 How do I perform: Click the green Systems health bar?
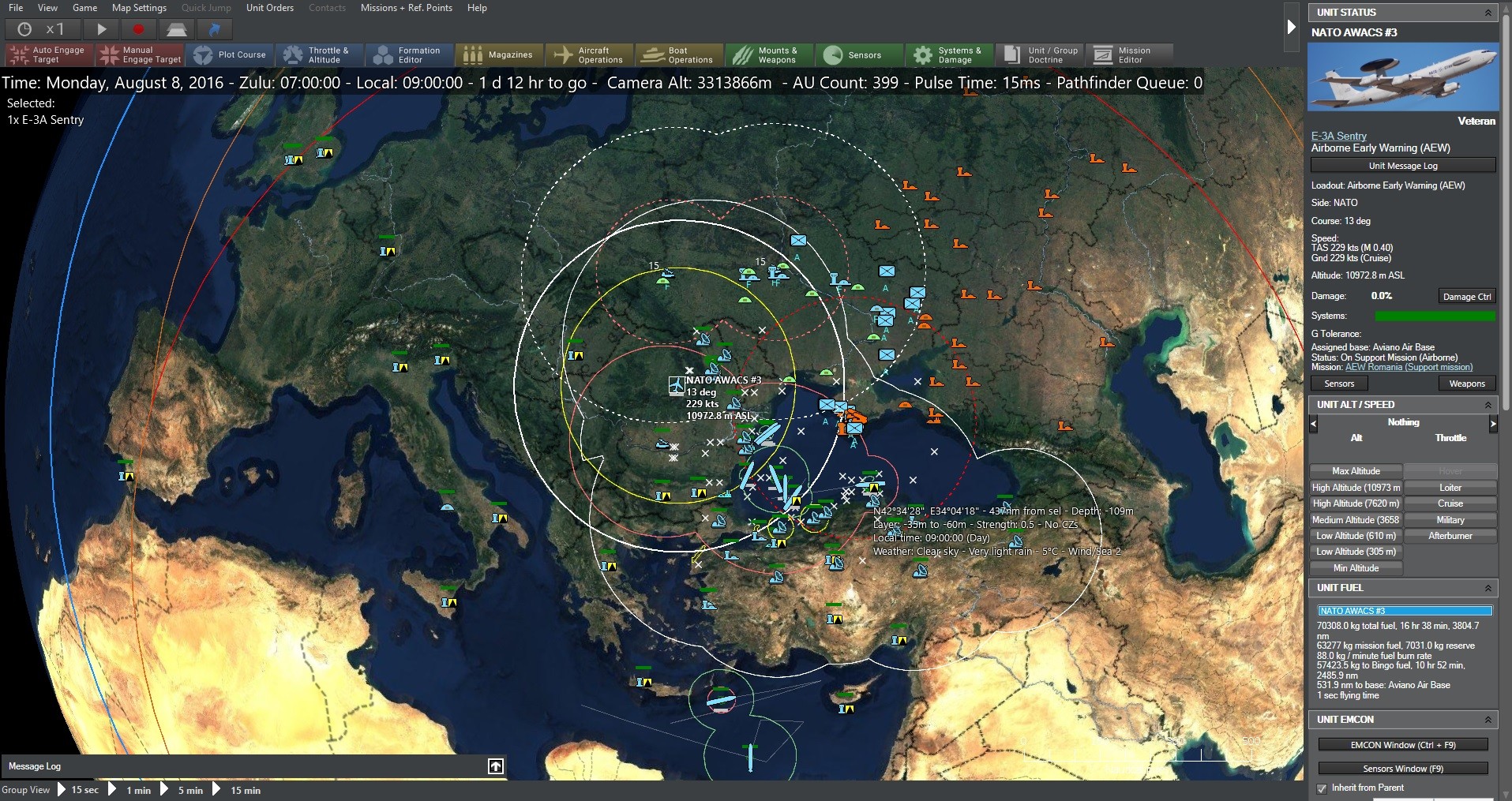coord(1435,316)
